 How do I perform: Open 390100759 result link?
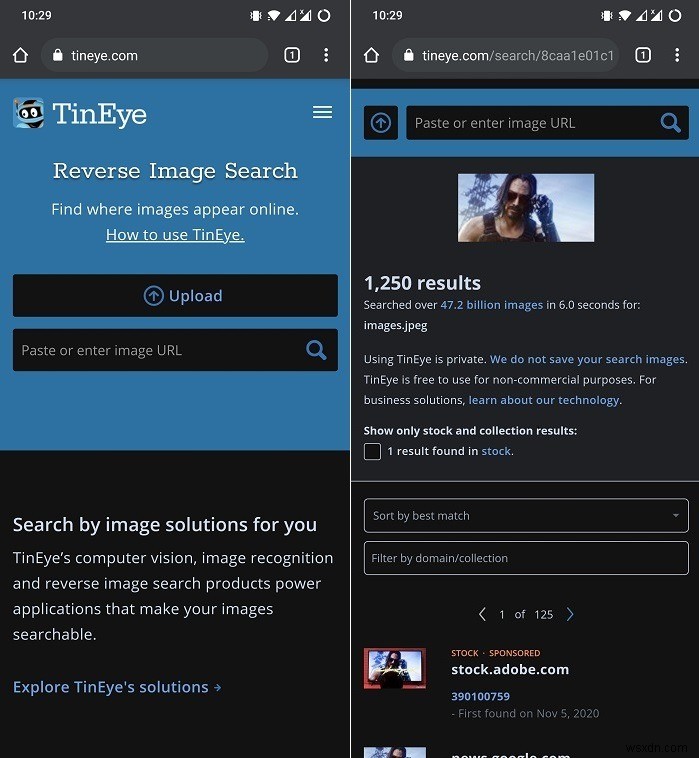pyautogui.click(x=481, y=697)
